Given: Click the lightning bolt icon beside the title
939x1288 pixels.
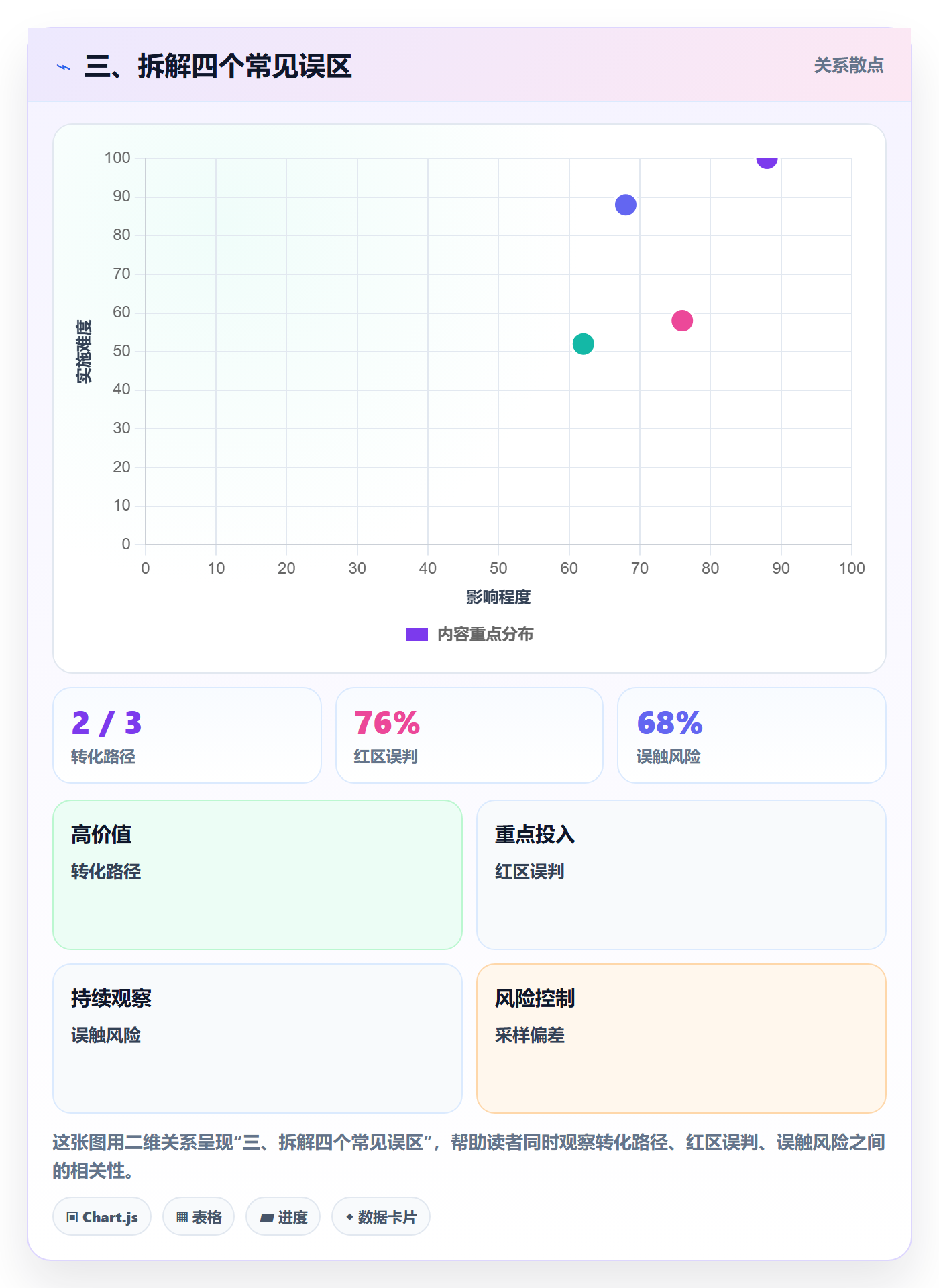Looking at the screenshot, I should tap(64, 67).
